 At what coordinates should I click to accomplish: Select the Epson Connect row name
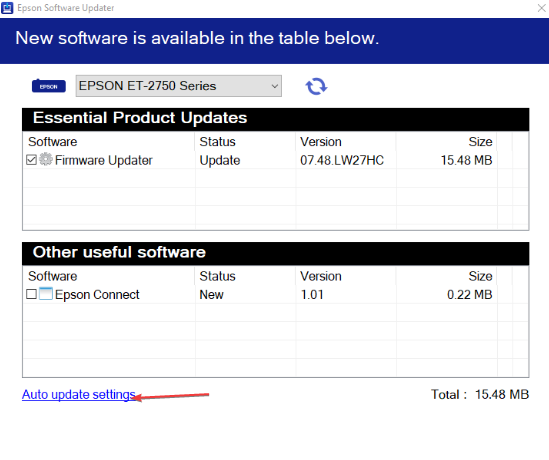(x=97, y=295)
